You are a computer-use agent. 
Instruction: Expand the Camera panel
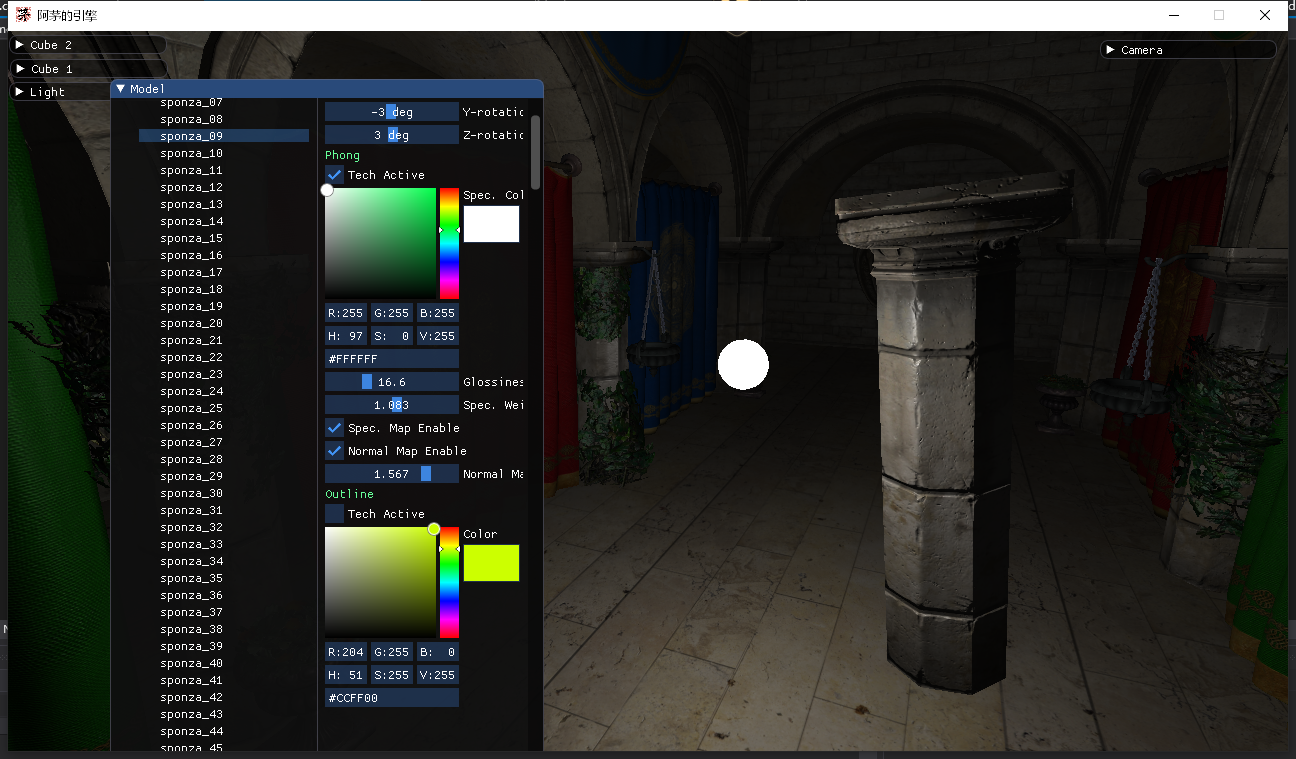1110,50
